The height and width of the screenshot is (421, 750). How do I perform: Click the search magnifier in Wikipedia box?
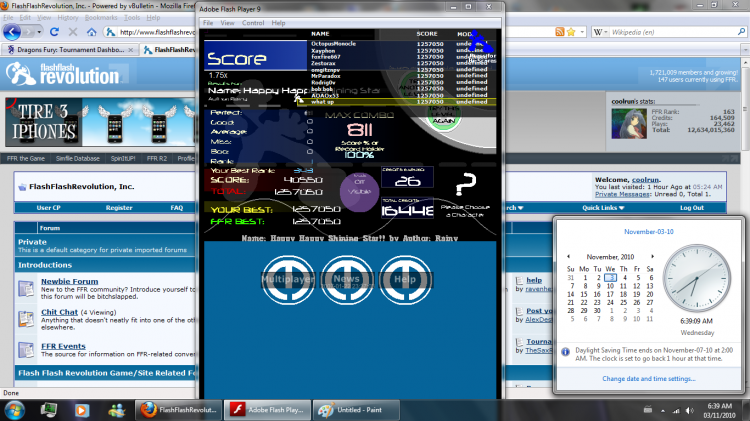741,32
